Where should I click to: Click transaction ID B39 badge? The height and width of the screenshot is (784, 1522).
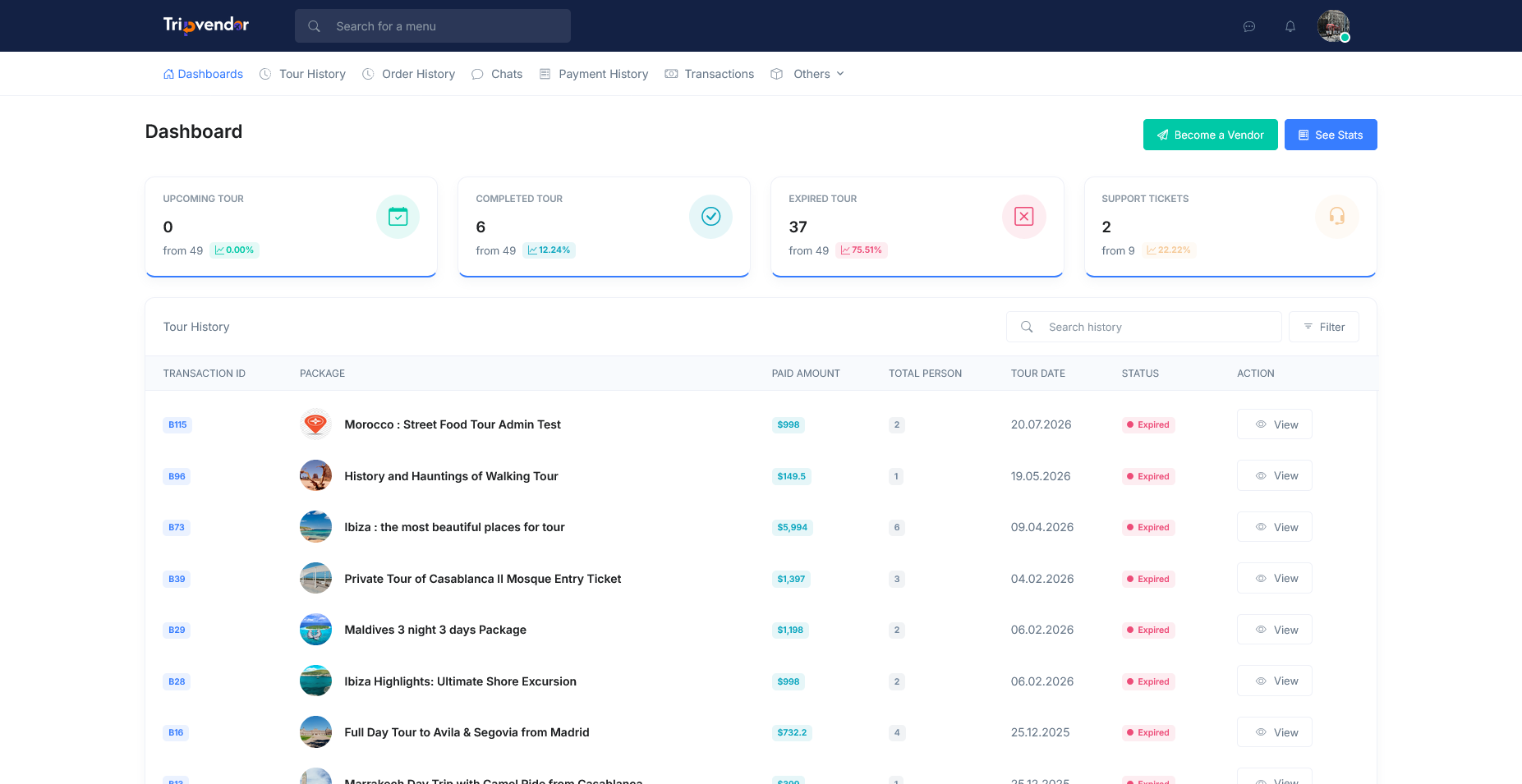tap(177, 579)
